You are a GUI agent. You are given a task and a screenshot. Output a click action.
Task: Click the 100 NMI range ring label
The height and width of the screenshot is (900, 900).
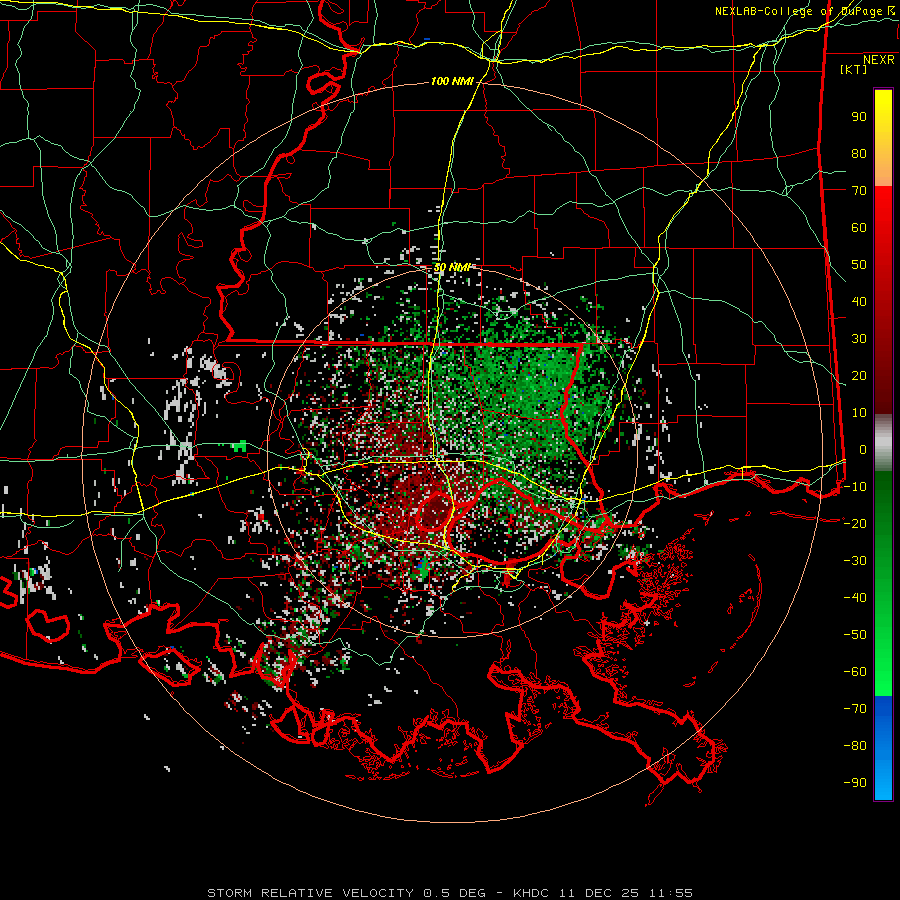tap(452, 82)
